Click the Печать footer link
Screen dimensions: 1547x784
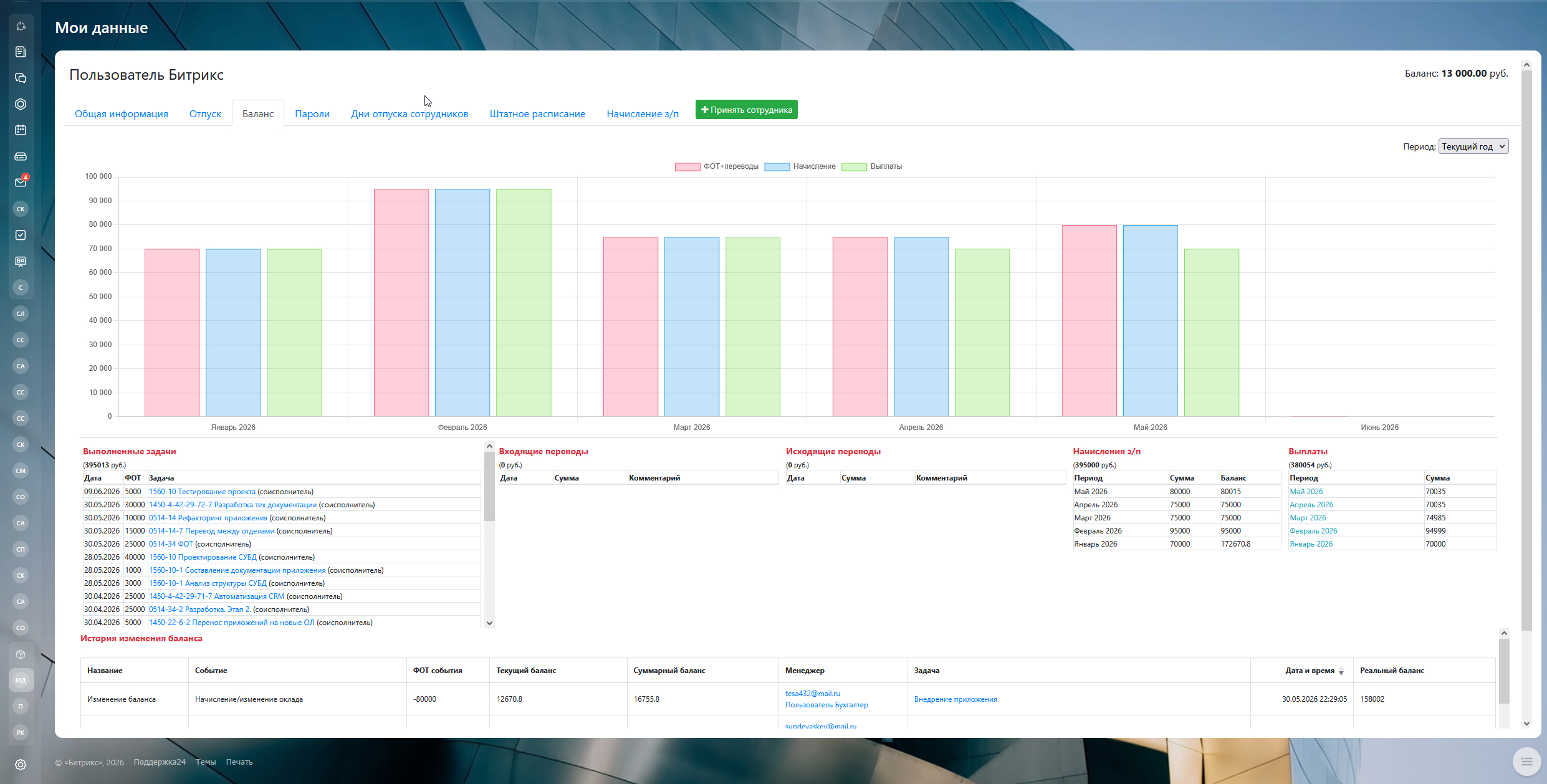click(239, 762)
